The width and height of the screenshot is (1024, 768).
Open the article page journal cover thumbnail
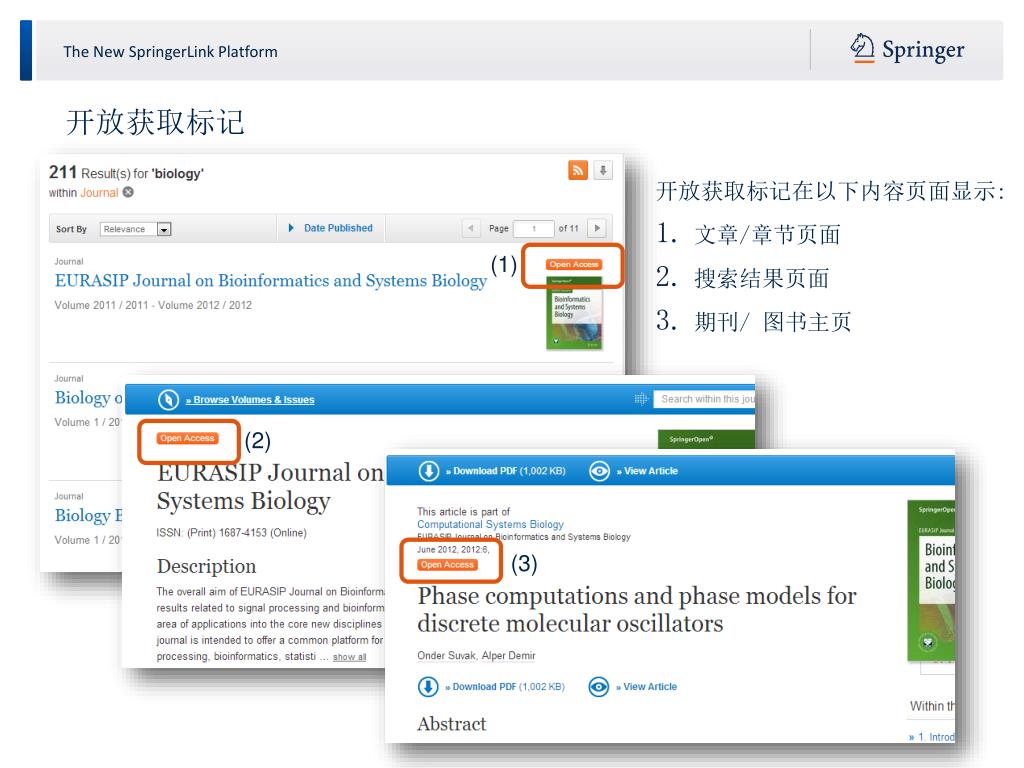click(931, 581)
